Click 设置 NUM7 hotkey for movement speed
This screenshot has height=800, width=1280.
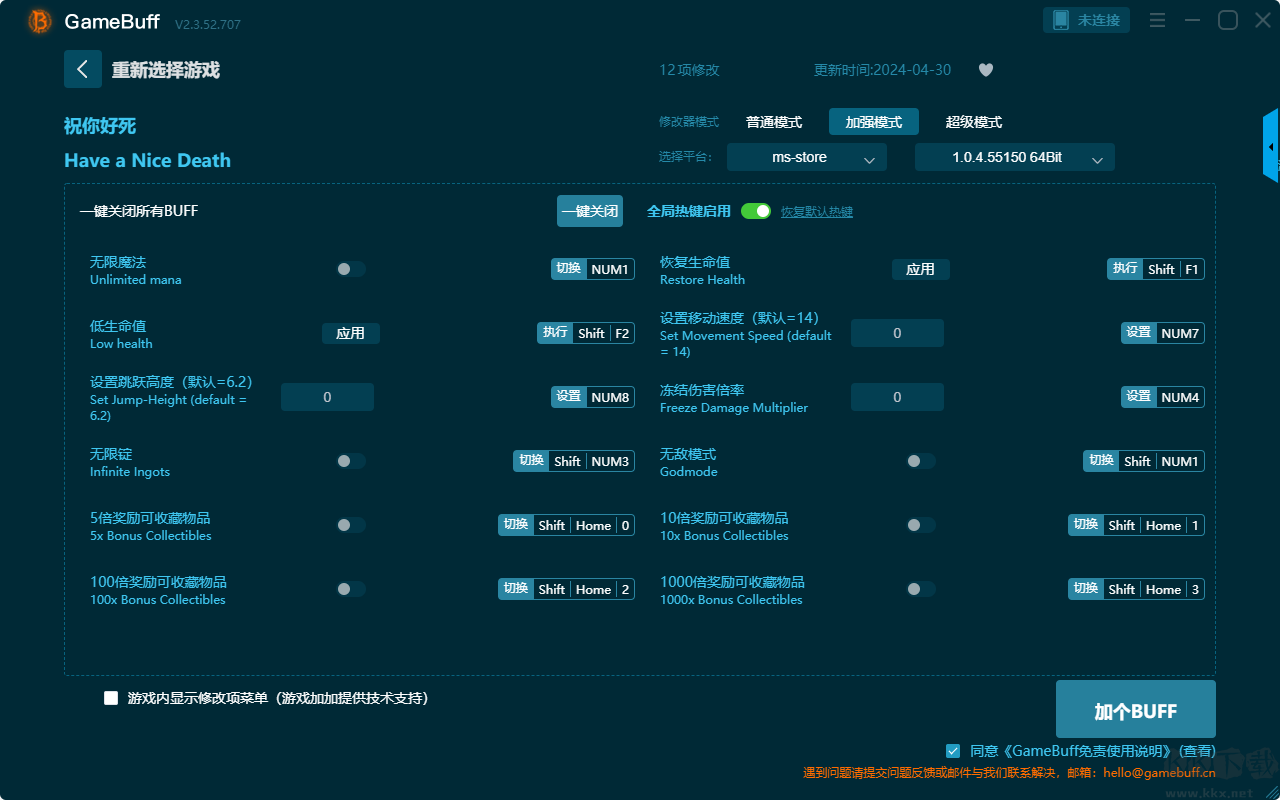pos(1163,333)
